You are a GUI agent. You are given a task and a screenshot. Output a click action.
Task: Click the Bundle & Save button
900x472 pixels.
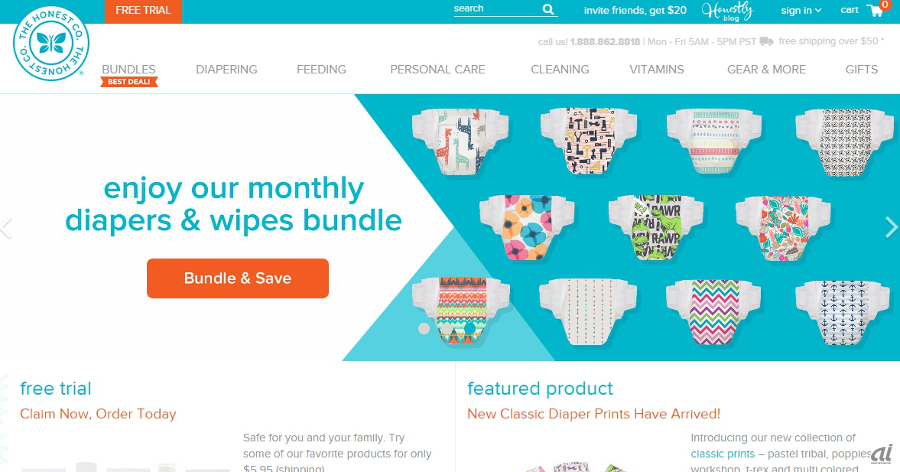point(238,278)
